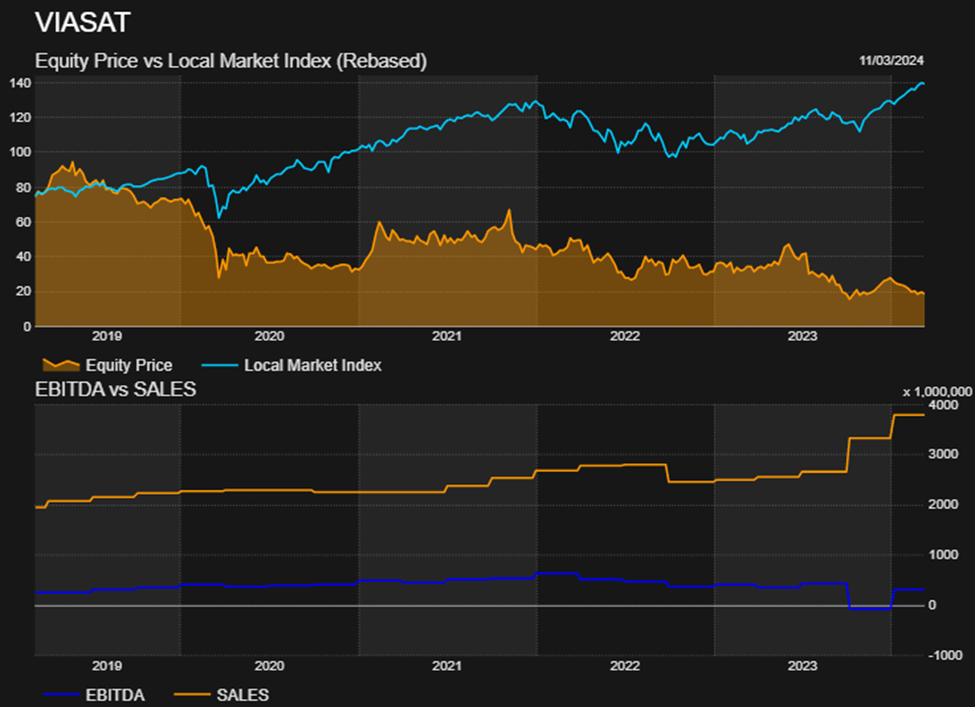The image size is (975, 707).
Task: Click the 100 label on the equity chart axis
Action: 20,152
